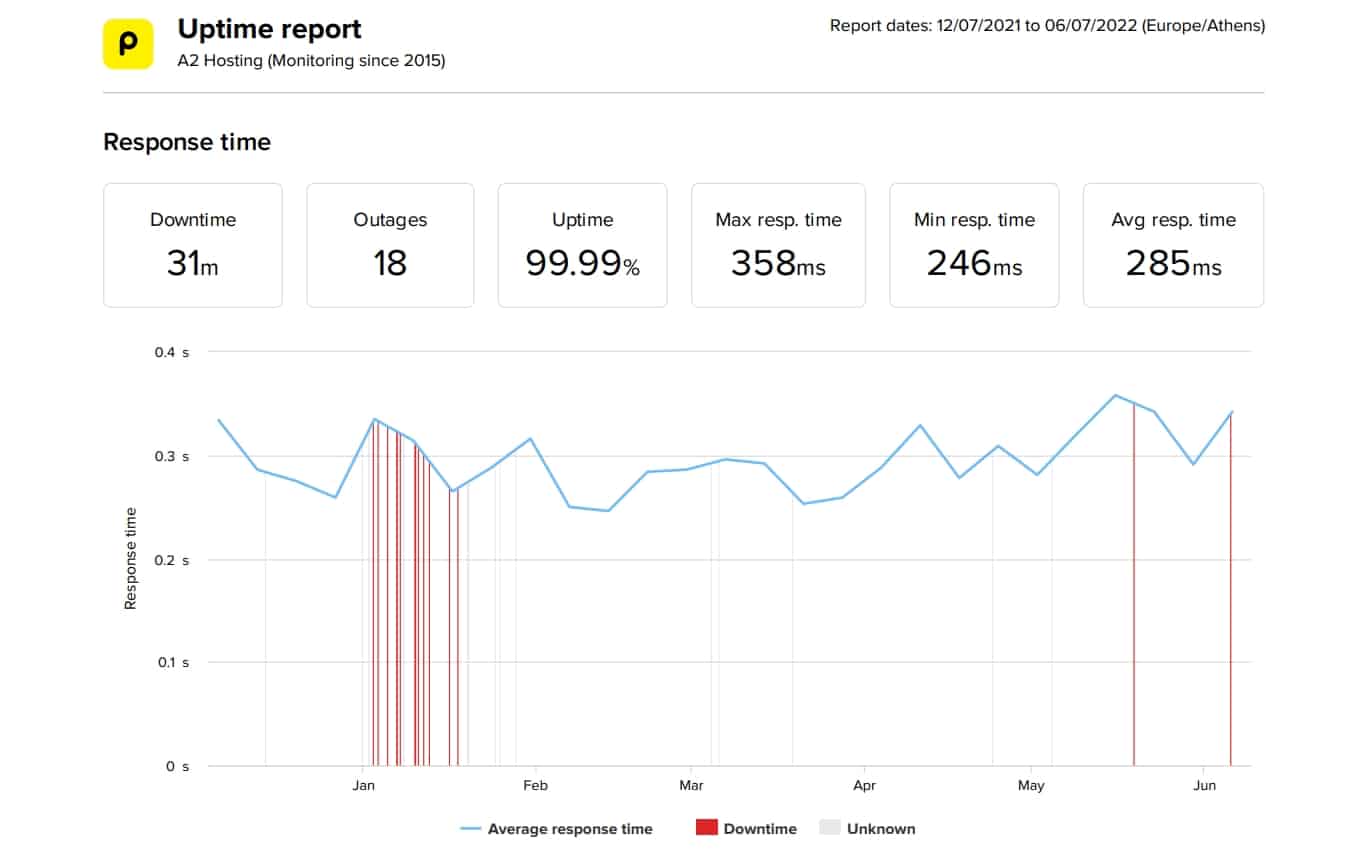The image size is (1364, 850).
Task: Click the Mar label on the x-axis
Action: coord(691,786)
